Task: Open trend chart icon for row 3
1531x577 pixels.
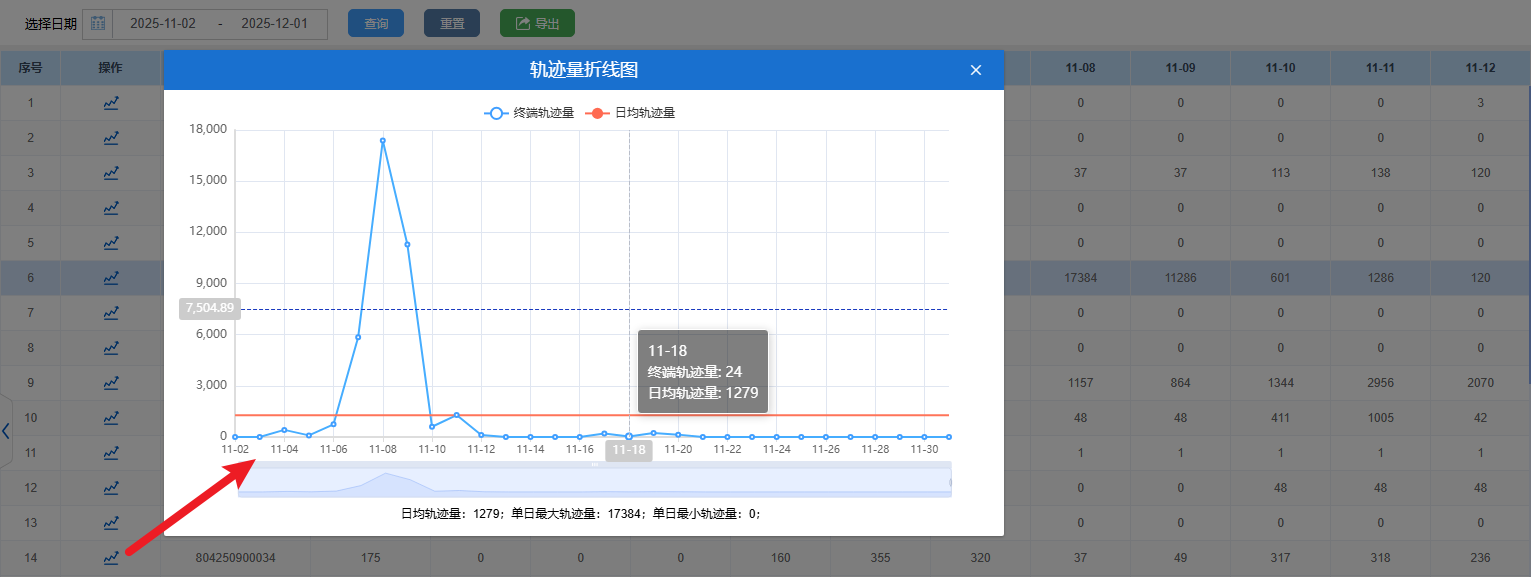Action: tap(111, 173)
